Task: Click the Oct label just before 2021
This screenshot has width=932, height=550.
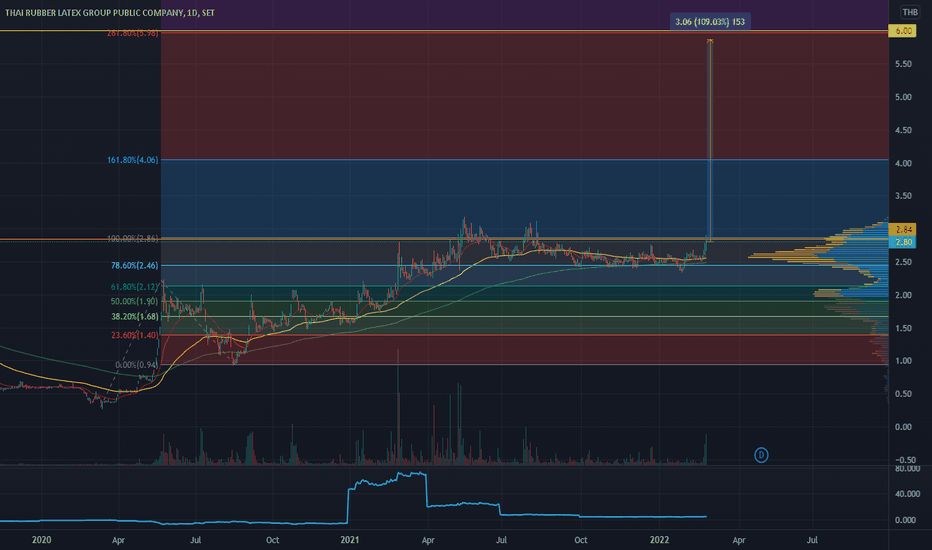Action: (272, 540)
